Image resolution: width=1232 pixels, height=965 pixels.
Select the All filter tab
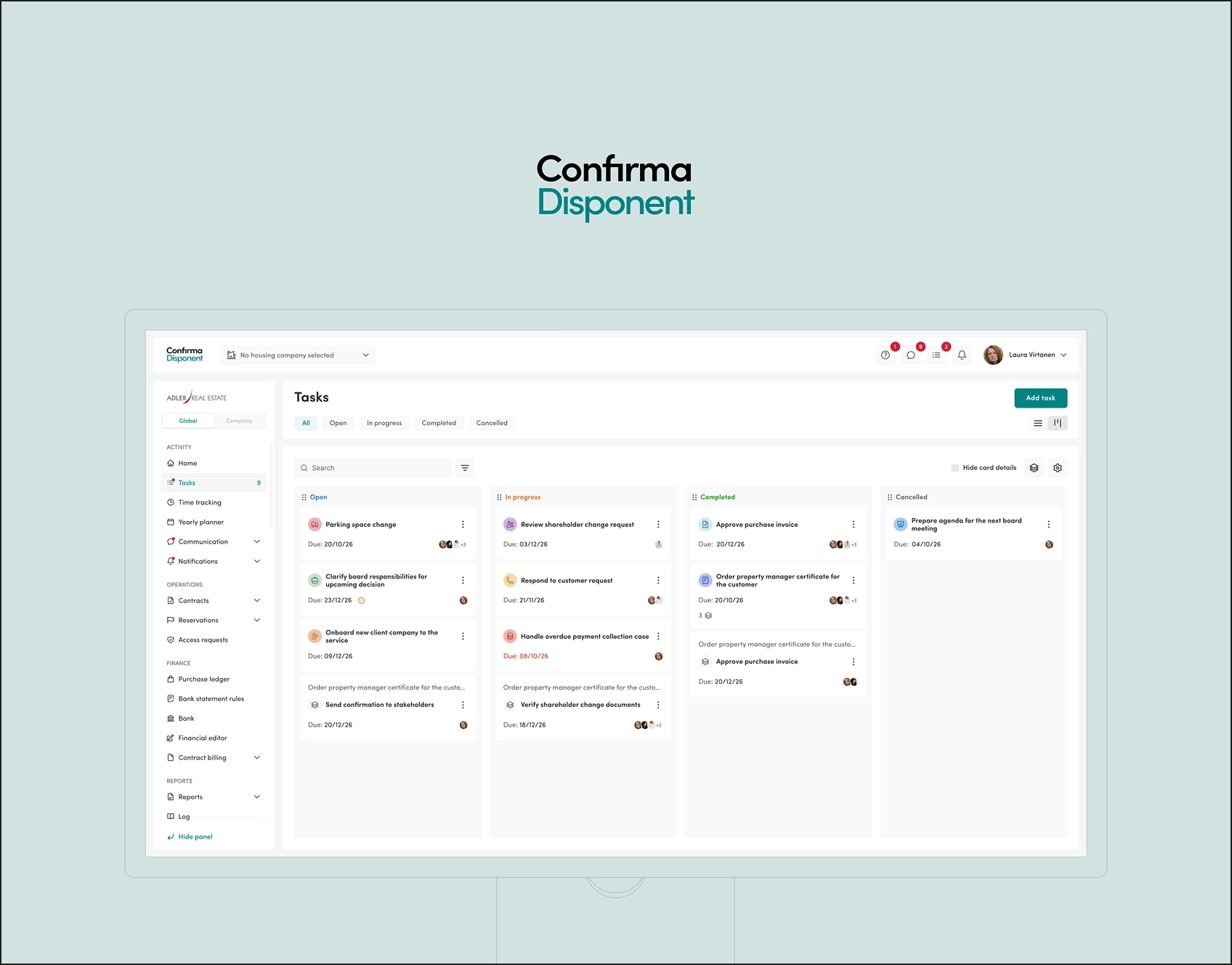pyautogui.click(x=306, y=423)
